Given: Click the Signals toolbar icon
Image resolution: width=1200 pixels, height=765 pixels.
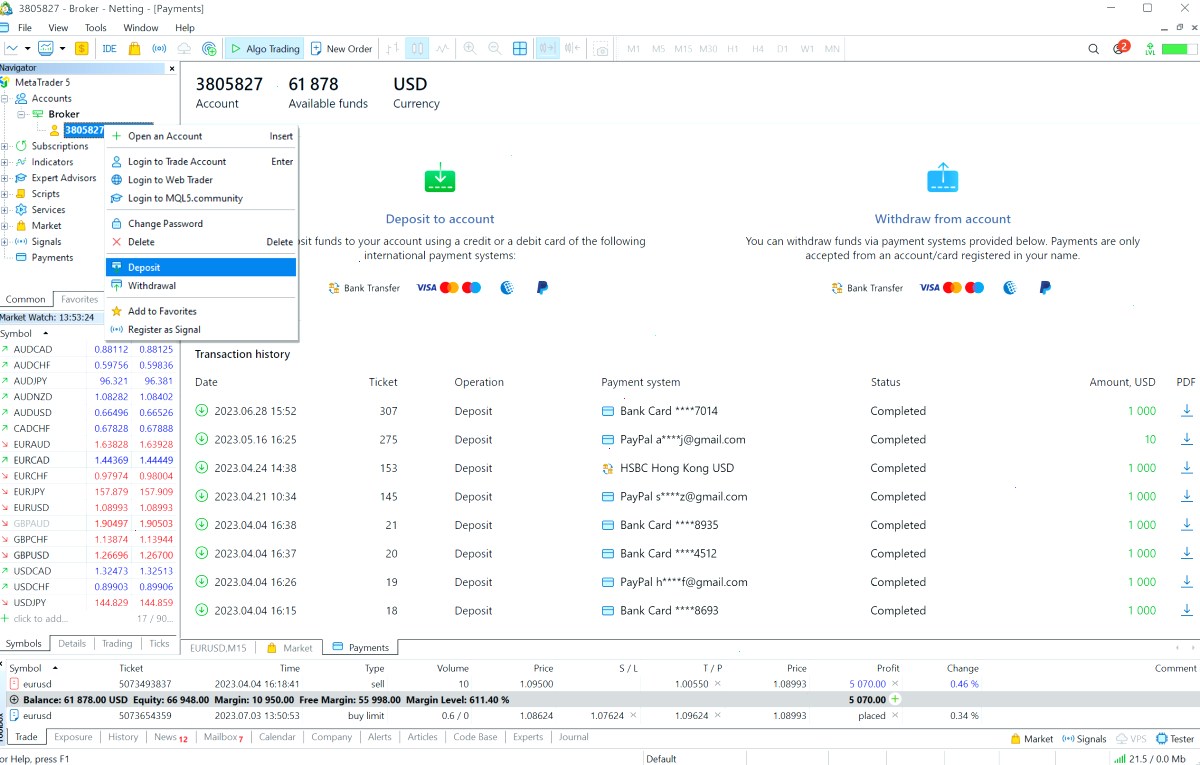Looking at the screenshot, I should (159, 48).
